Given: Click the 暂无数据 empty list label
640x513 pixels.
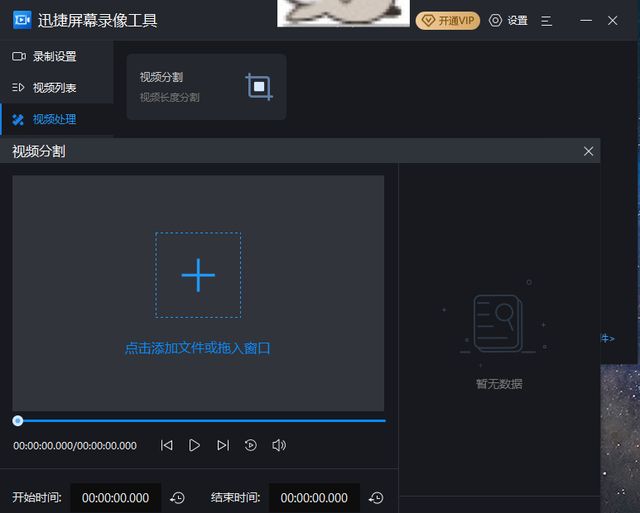Looking at the screenshot, I should coord(499,384).
